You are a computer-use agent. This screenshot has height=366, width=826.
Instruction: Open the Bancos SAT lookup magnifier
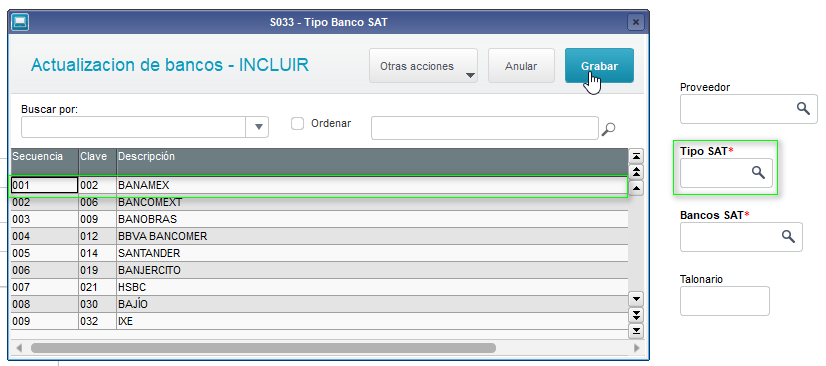pyautogui.click(x=788, y=236)
